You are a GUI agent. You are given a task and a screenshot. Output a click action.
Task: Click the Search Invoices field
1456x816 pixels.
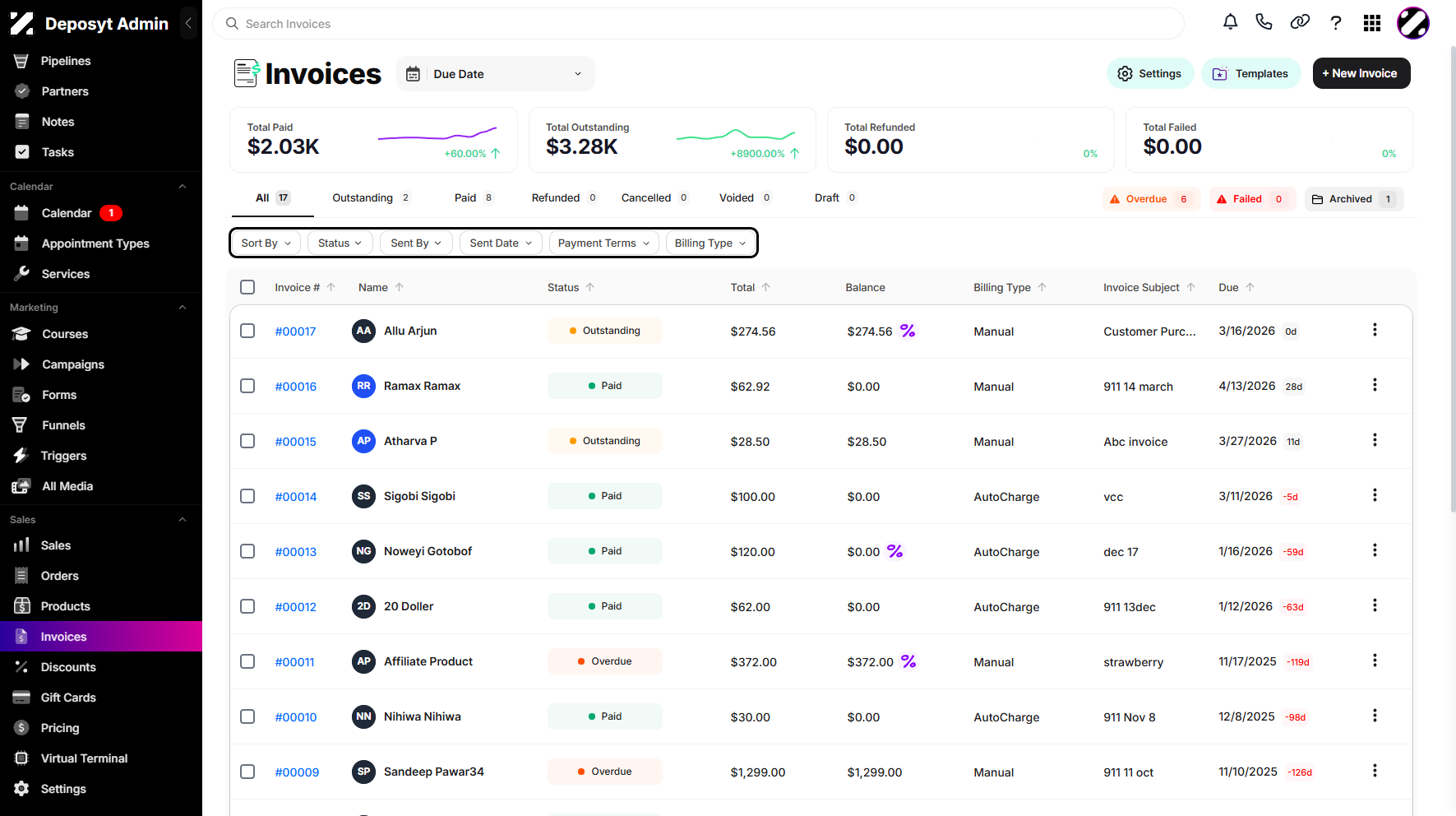point(699,24)
